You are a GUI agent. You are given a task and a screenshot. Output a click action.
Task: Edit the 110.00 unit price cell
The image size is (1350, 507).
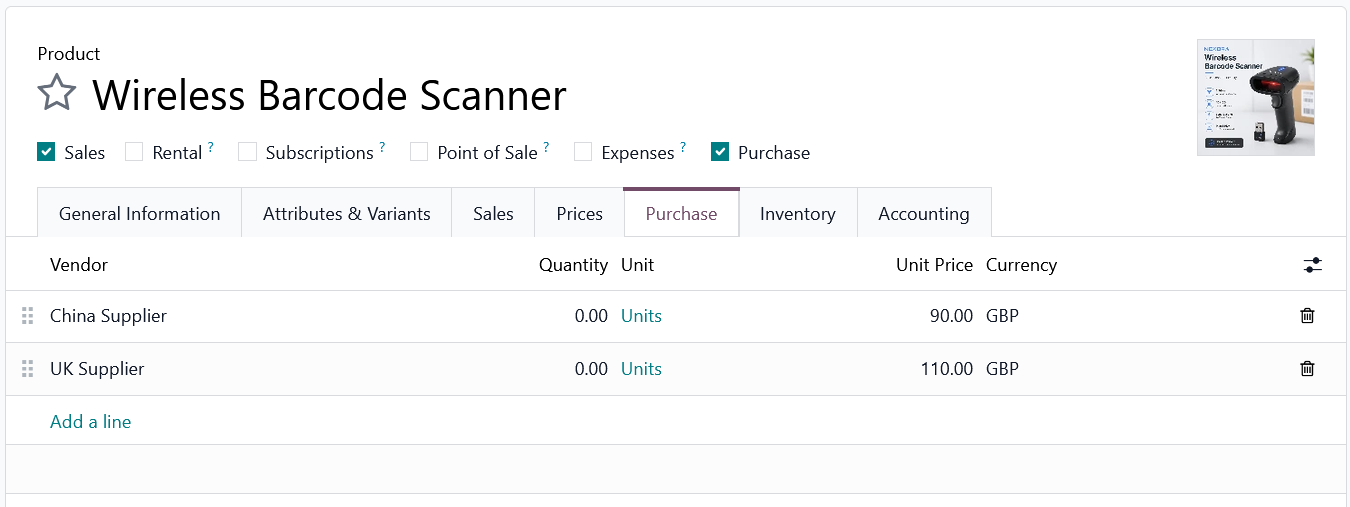pyautogui.click(x=947, y=369)
